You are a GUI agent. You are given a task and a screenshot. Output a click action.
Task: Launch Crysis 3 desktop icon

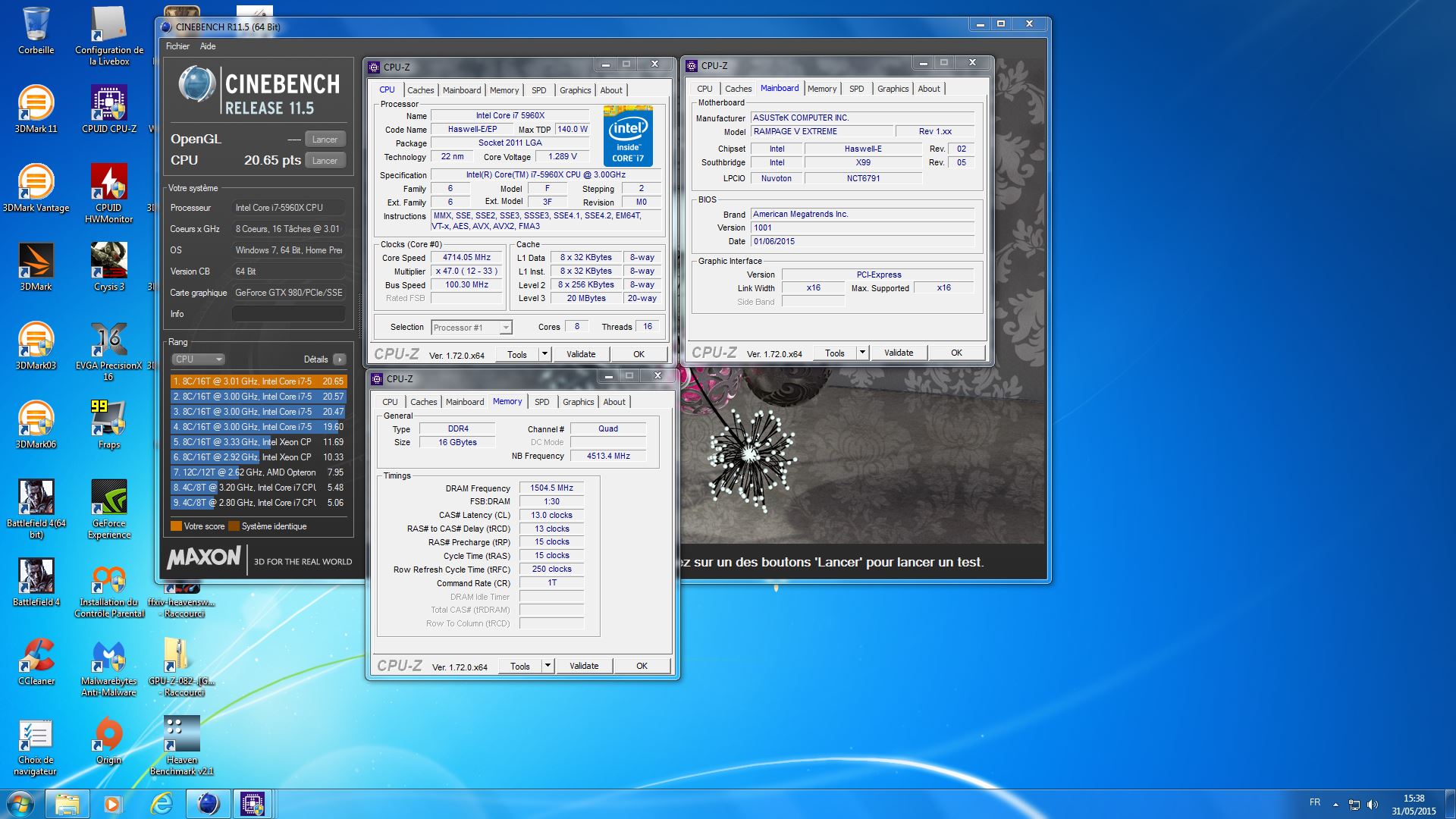coord(109,268)
